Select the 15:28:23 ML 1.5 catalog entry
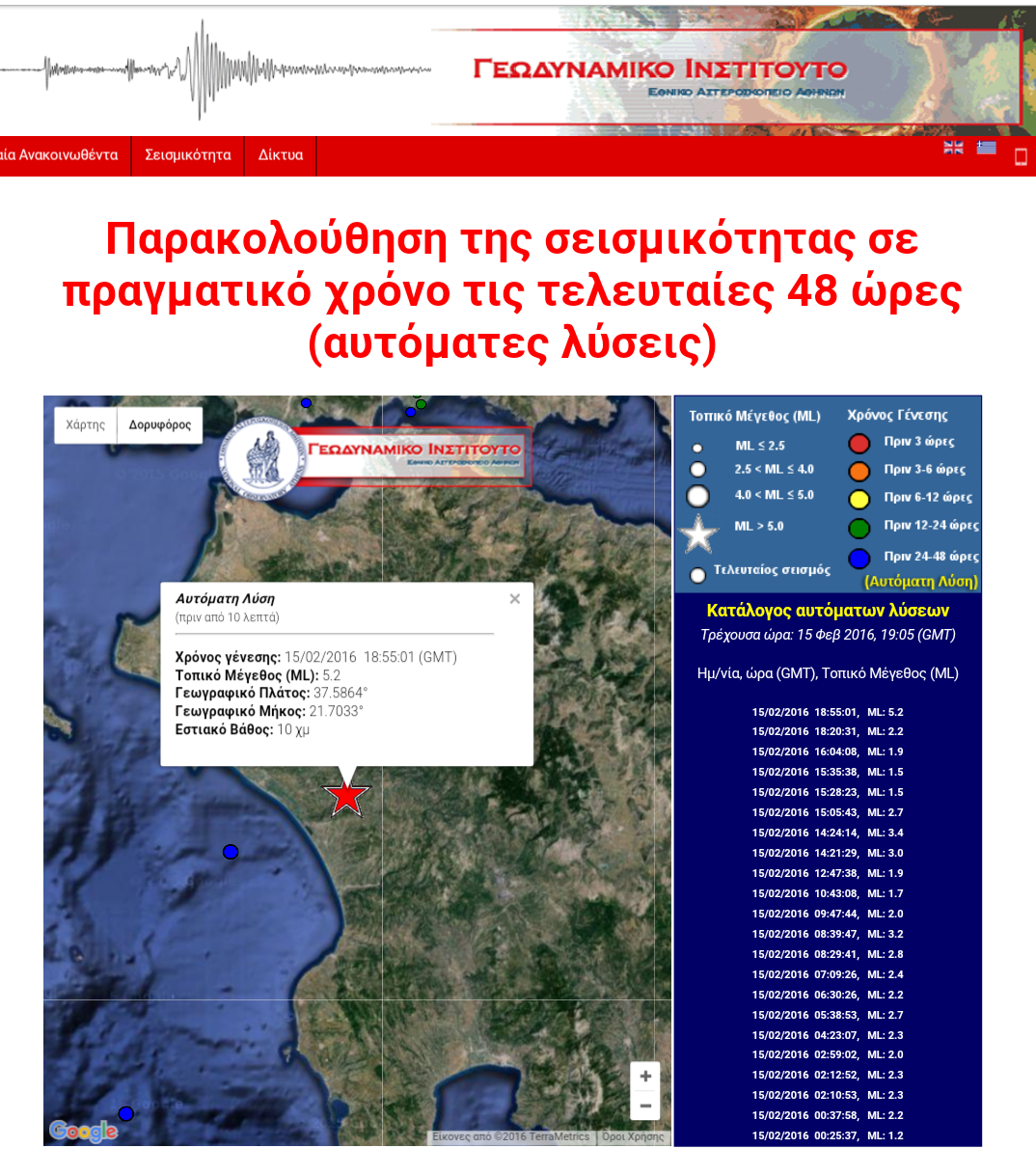 (828, 792)
